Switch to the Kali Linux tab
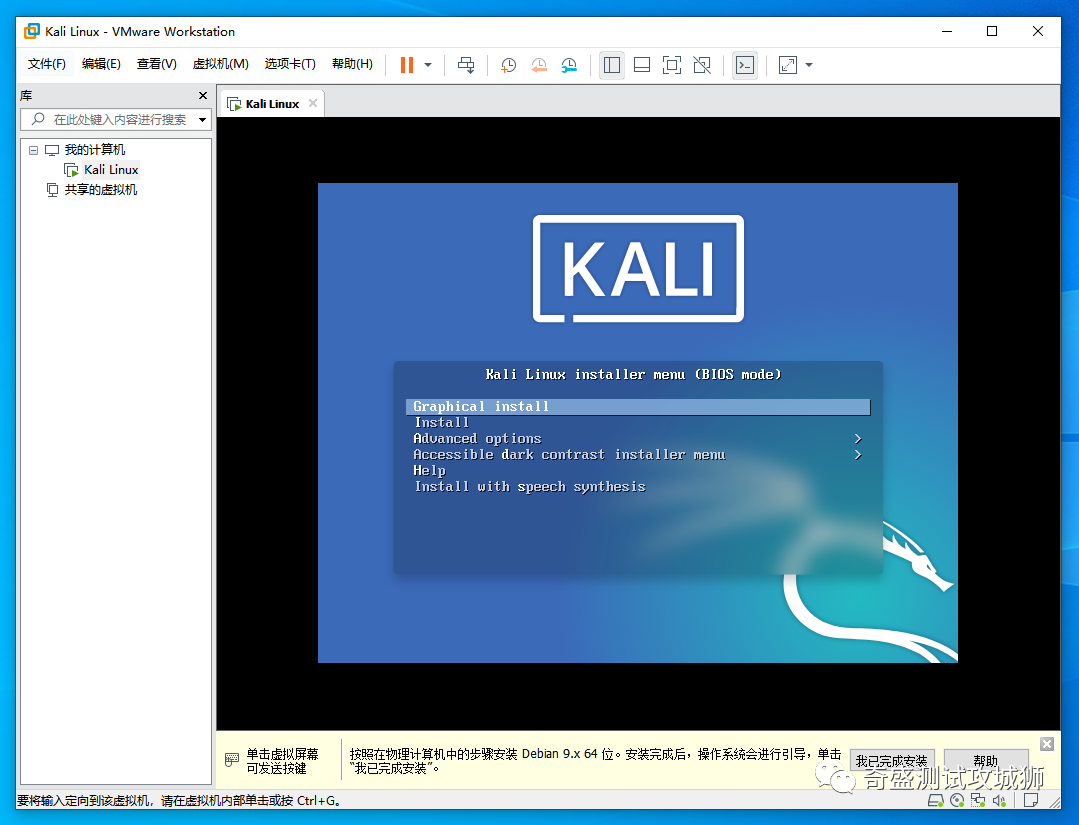The width and height of the screenshot is (1079, 825). point(272,104)
